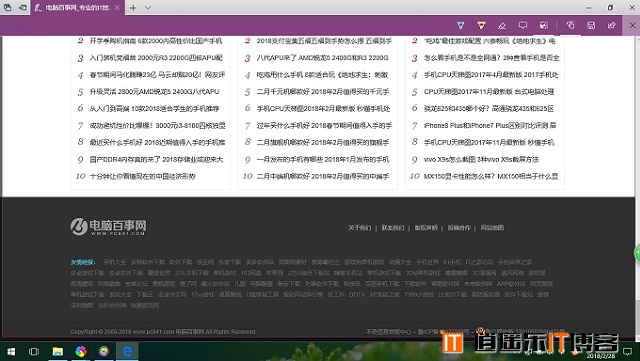Click the DOTA friend link in the footer
Viewport: 640px width, 361px height.
click(357, 294)
